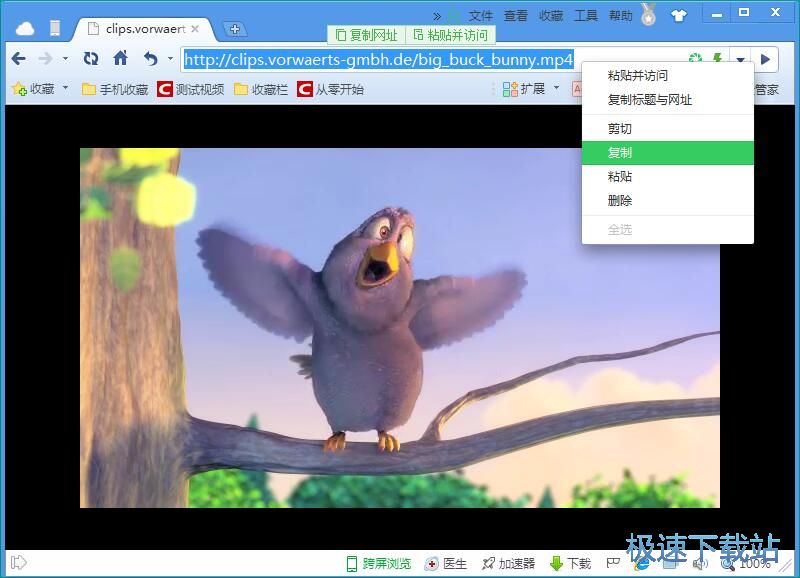The height and width of the screenshot is (578, 800).
Task: Expand the 收藏 favorites dropdown arrow
Action: (65, 88)
